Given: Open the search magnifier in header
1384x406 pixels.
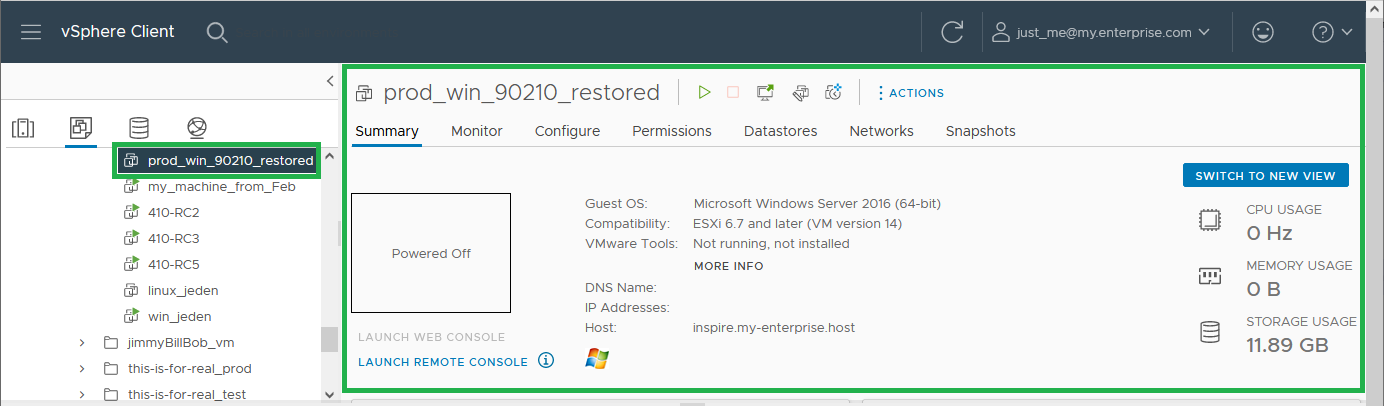Looking at the screenshot, I should 217,32.
